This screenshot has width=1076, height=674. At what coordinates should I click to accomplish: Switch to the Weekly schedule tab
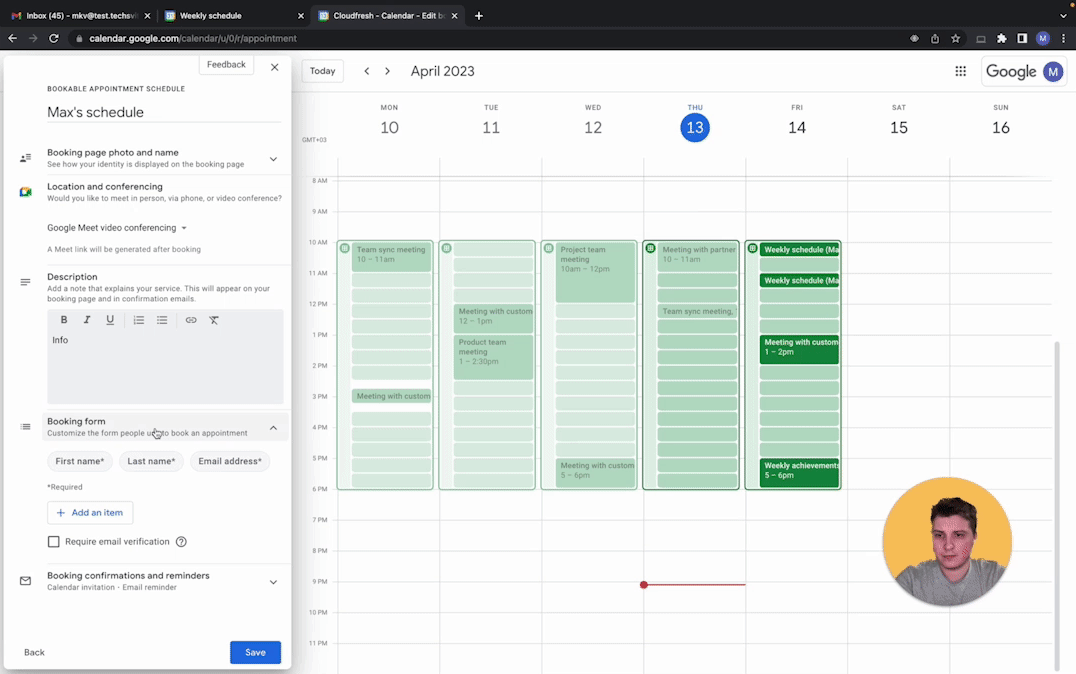click(x=233, y=16)
